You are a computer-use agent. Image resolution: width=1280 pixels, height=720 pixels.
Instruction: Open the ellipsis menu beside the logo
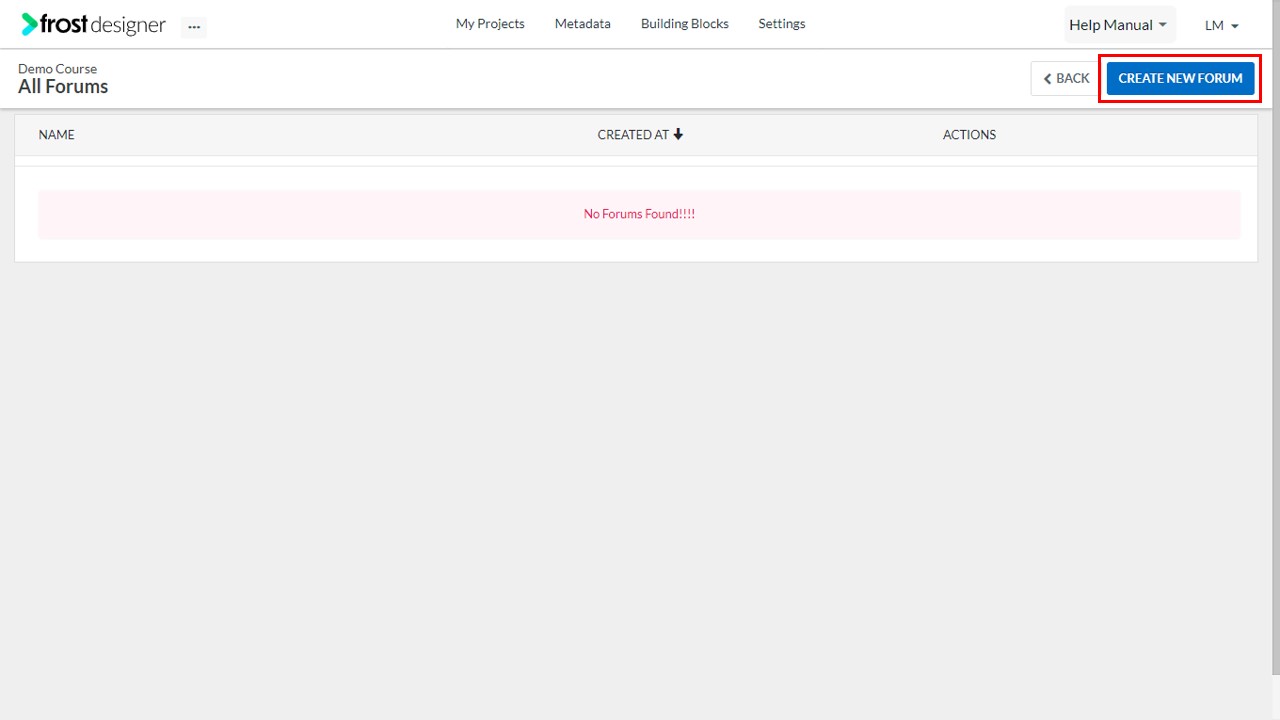[194, 27]
